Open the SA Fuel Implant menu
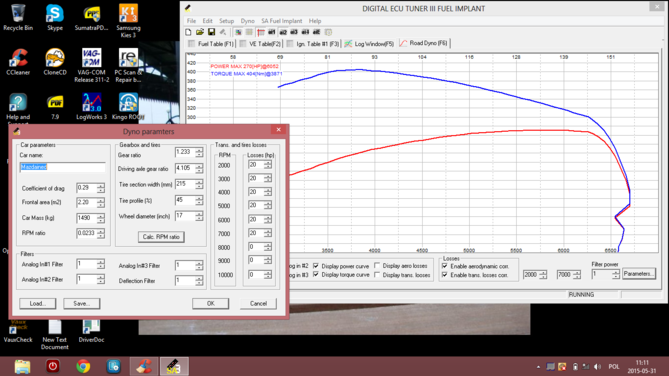The height and width of the screenshot is (376, 669). pos(282,21)
